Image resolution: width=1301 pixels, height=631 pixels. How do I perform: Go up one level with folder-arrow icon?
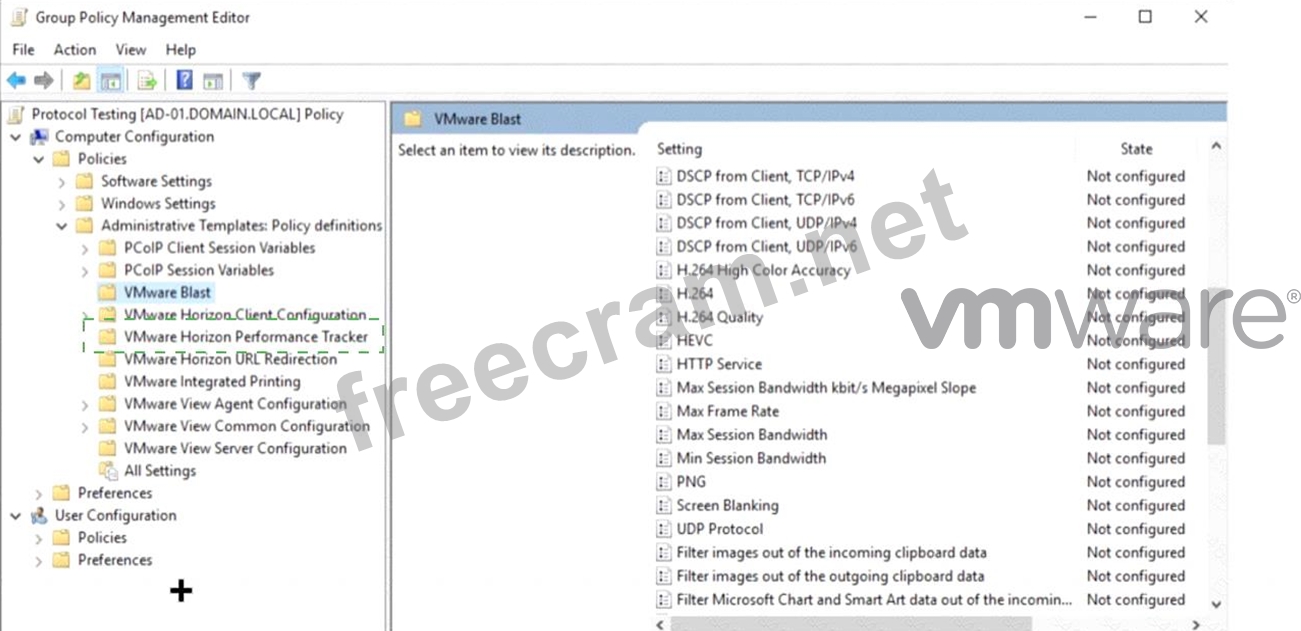tap(82, 81)
